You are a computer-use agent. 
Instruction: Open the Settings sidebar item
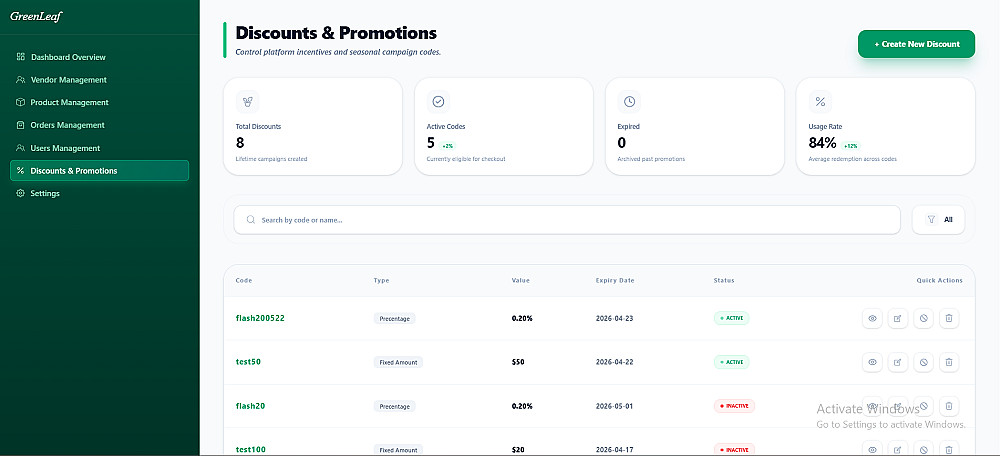pyautogui.click(x=45, y=193)
